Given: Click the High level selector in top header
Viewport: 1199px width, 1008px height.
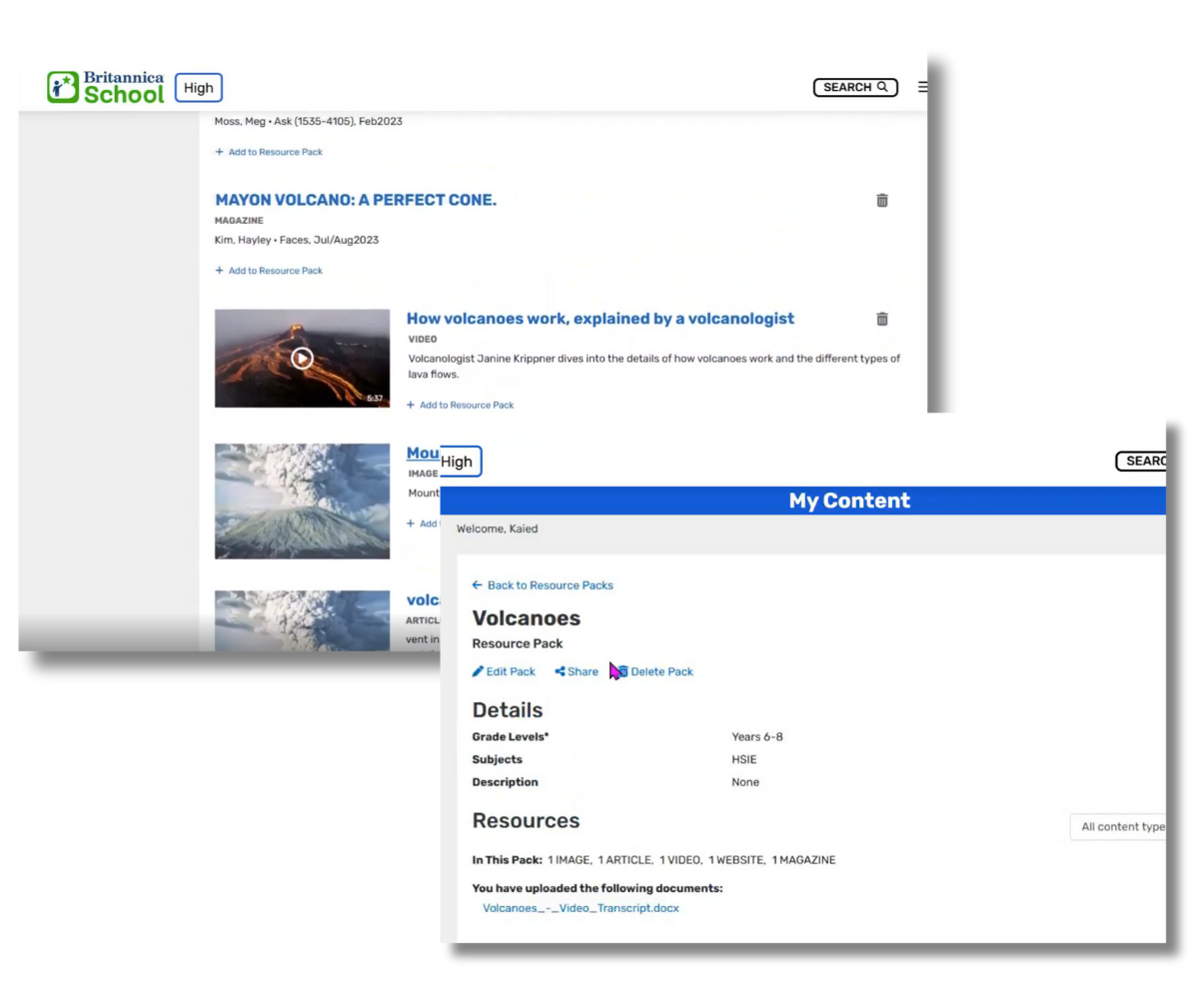Looking at the screenshot, I should click(x=198, y=88).
